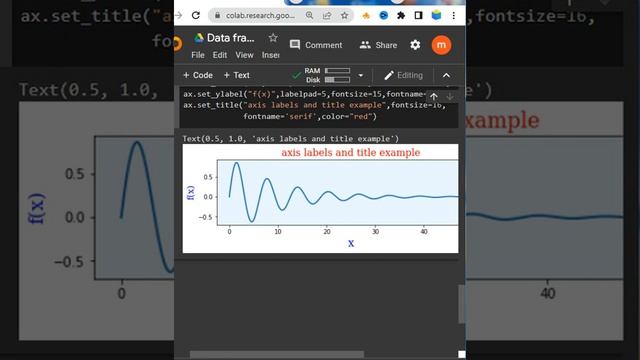Bookmark this page with the address bar star
The width and height of the screenshot is (640, 360).
tap(344, 16)
